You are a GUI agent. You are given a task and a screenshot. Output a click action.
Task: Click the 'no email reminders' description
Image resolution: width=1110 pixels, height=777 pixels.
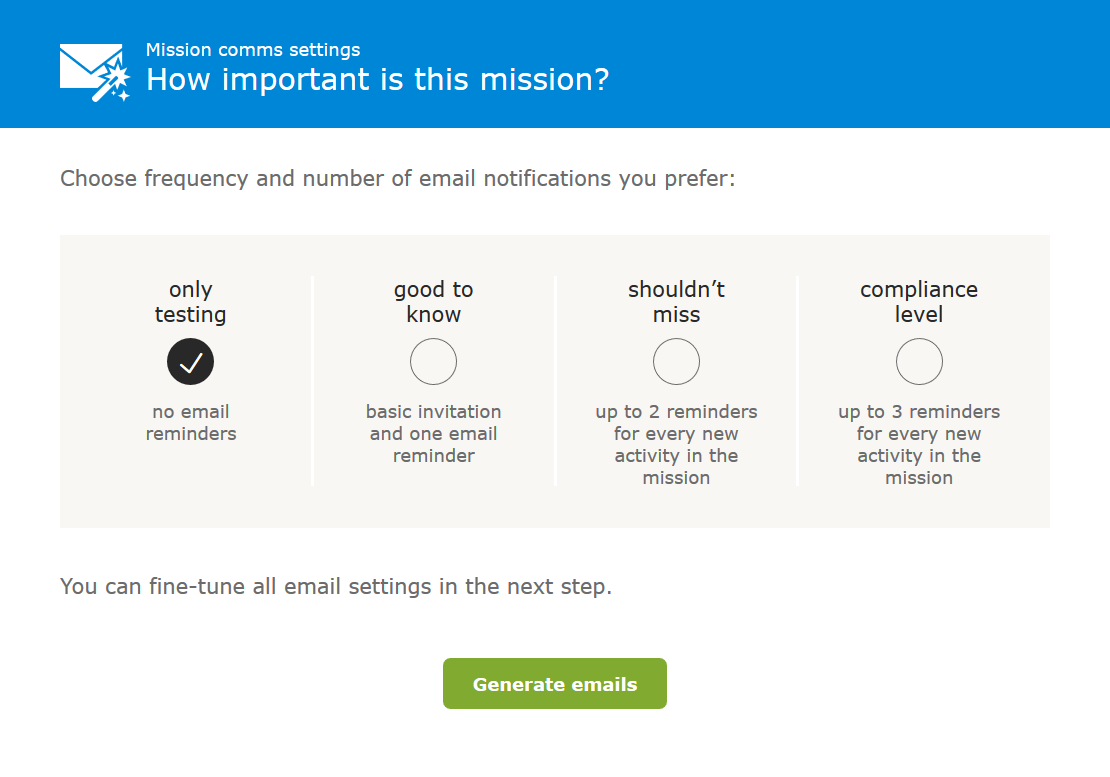(x=191, y=422)
